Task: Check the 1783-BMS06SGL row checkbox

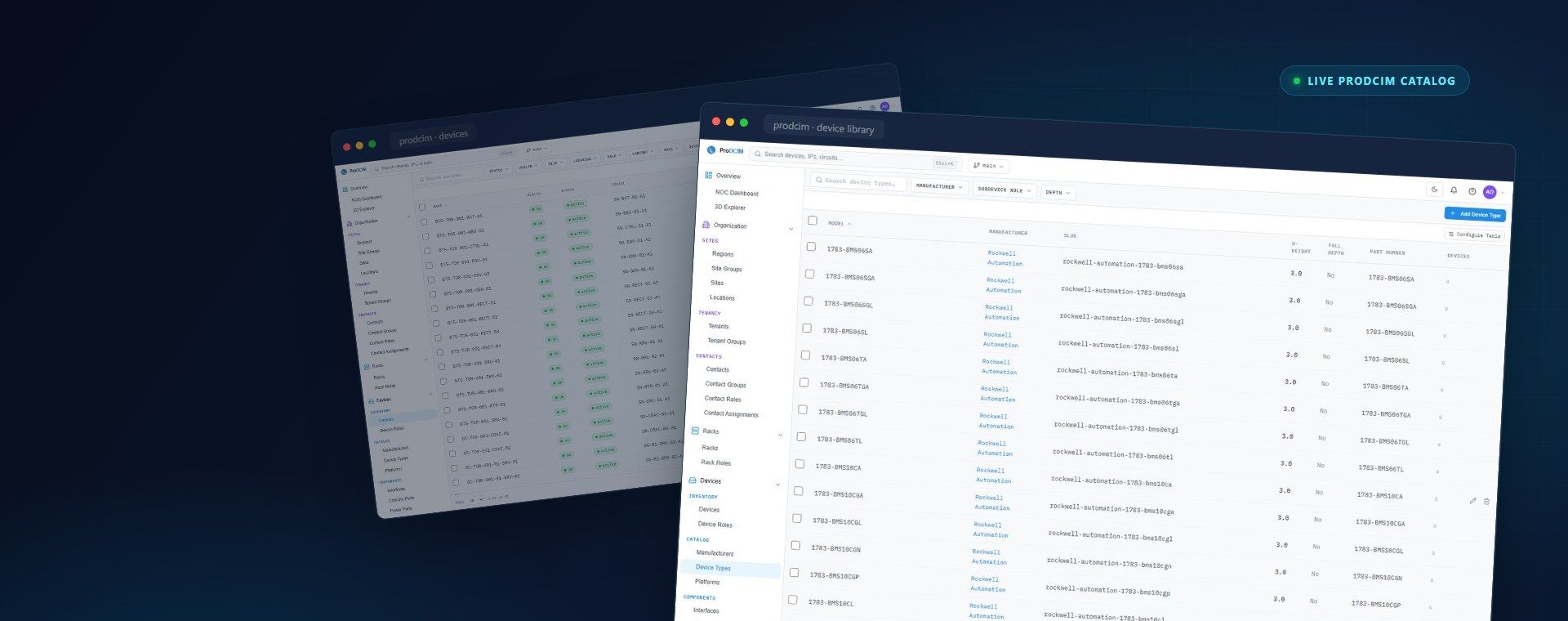Action: [808, 301]
